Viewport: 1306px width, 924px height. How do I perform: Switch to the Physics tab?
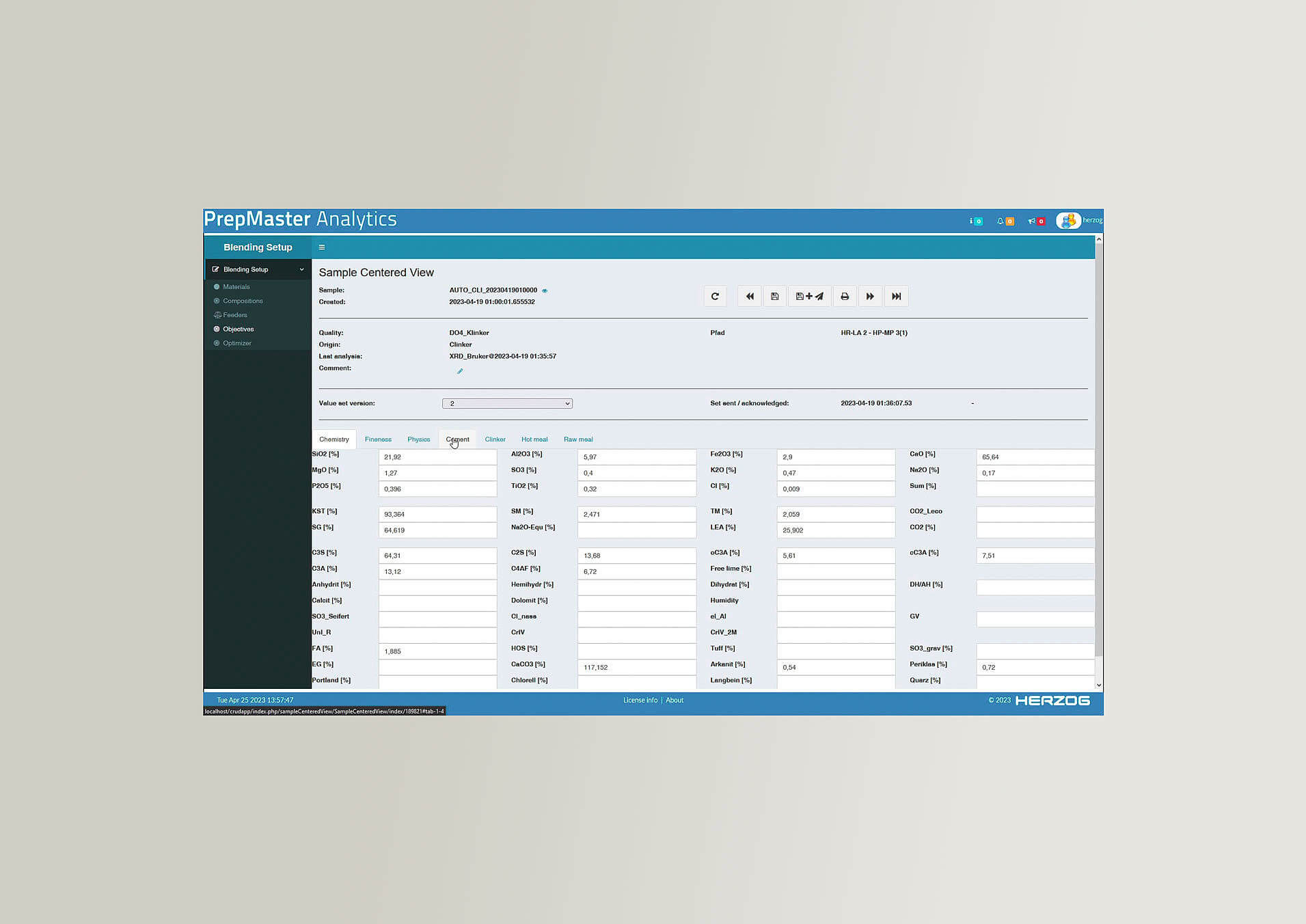point(419,439)
